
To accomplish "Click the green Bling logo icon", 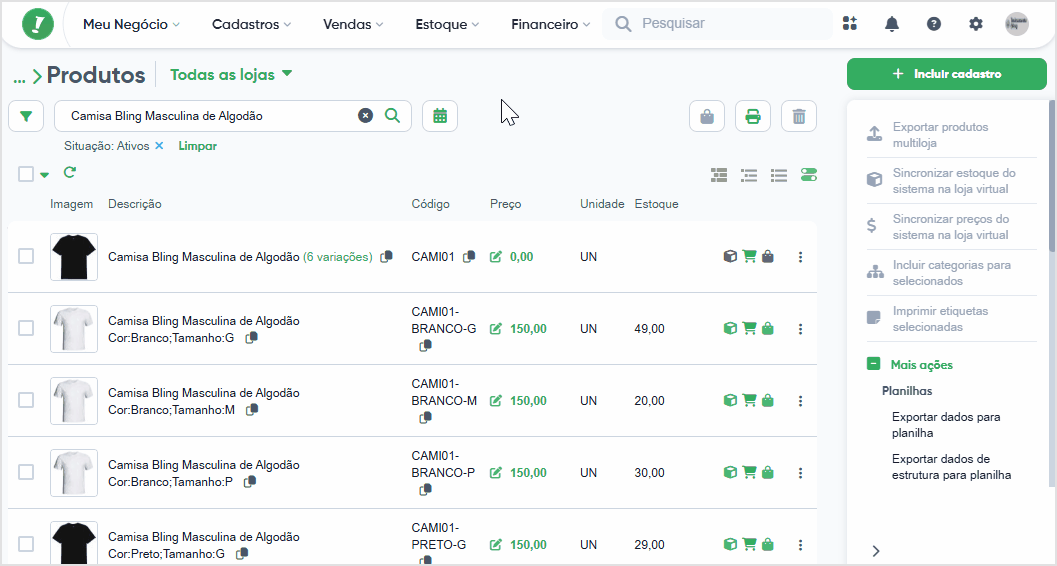I will point(38,24).
